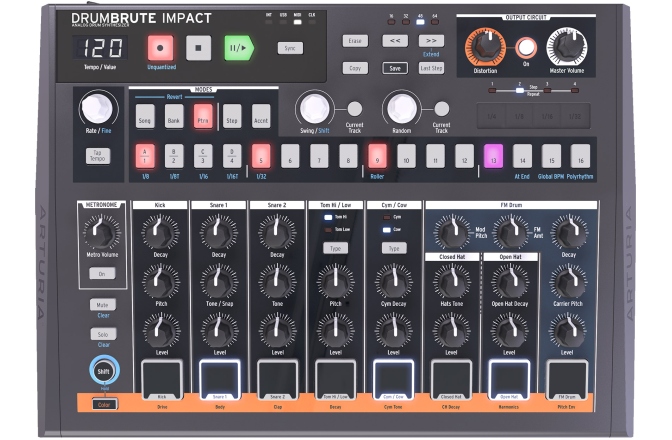Select Step mode

[232, 116]
